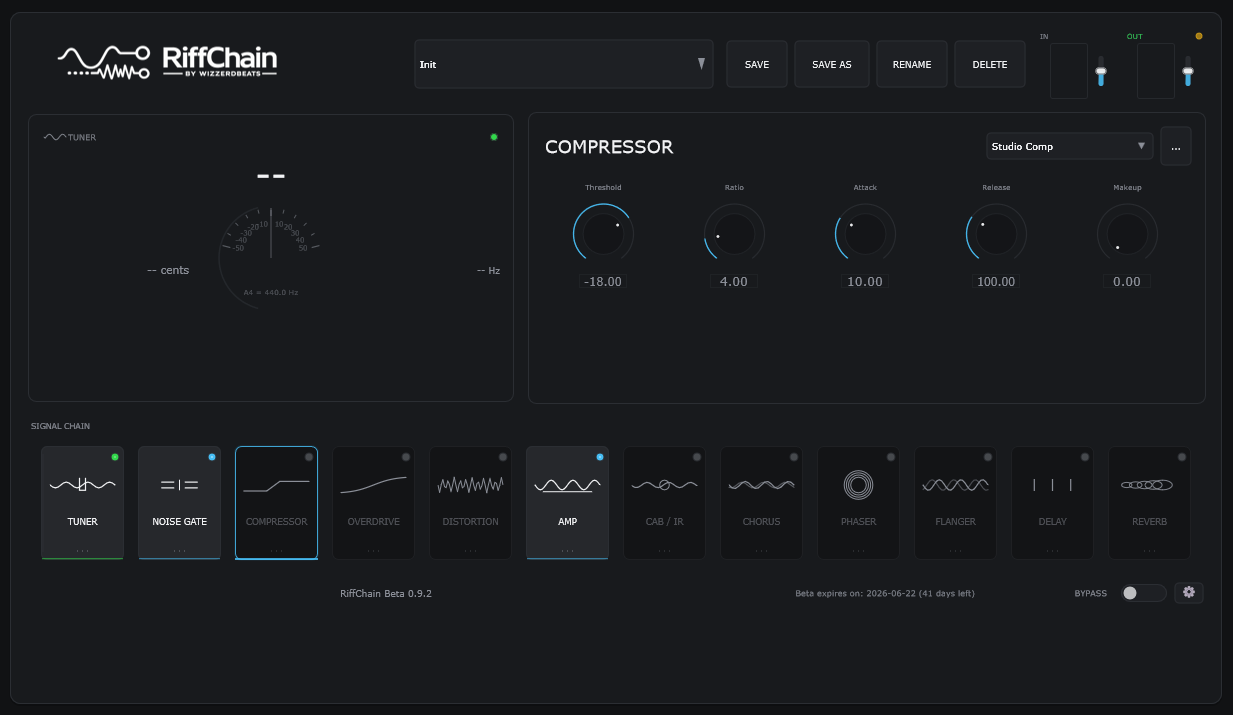Expand the Noise Gate dots handle

pos(179,550)
